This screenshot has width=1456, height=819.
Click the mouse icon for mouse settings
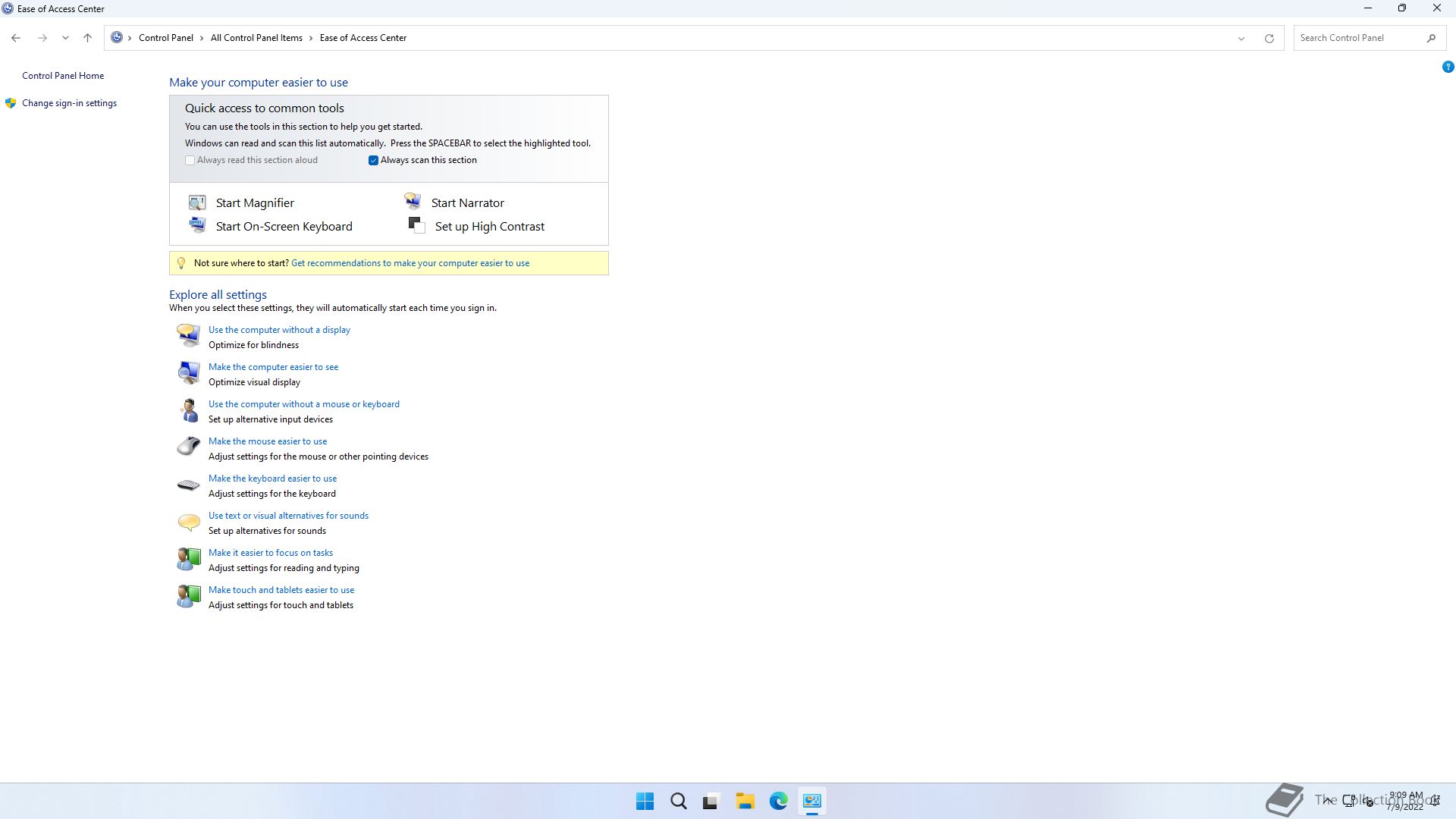[188, 447]
